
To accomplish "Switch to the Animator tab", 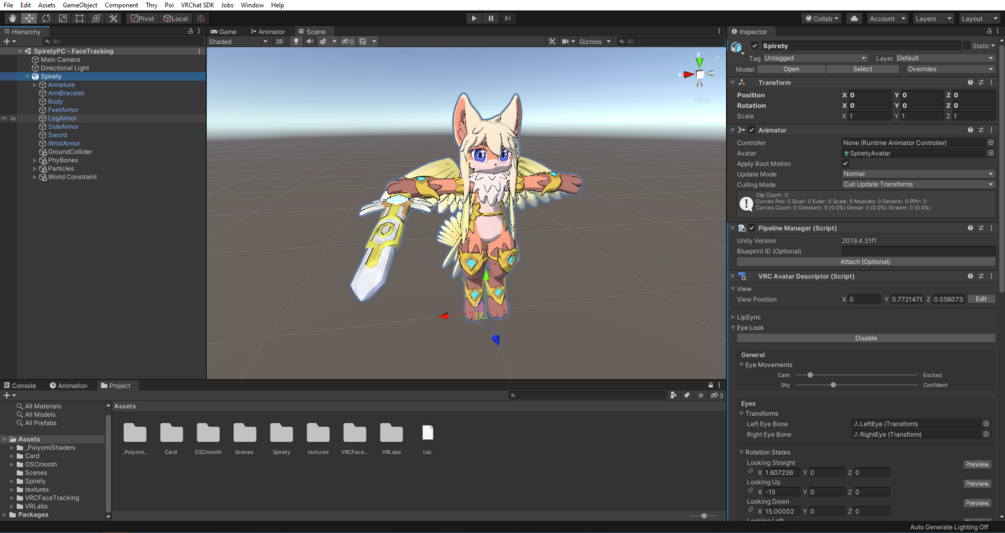I will pyautogui.click(x=267, y=31).
